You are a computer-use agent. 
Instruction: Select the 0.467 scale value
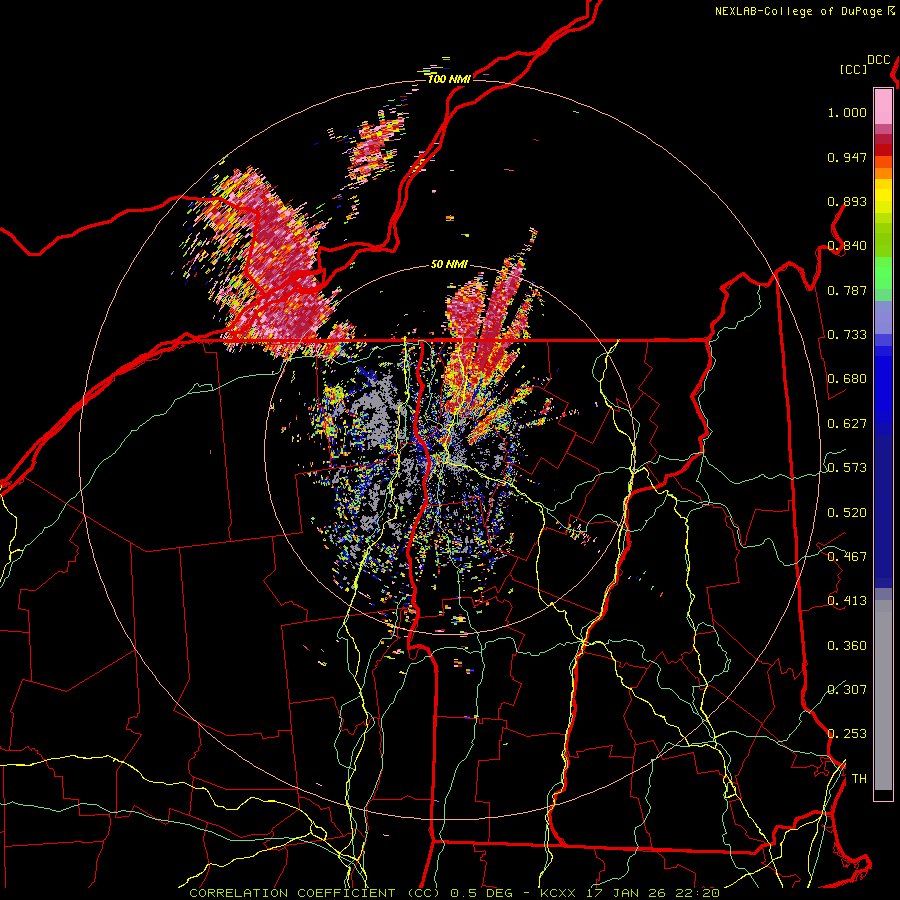(847, 557)
